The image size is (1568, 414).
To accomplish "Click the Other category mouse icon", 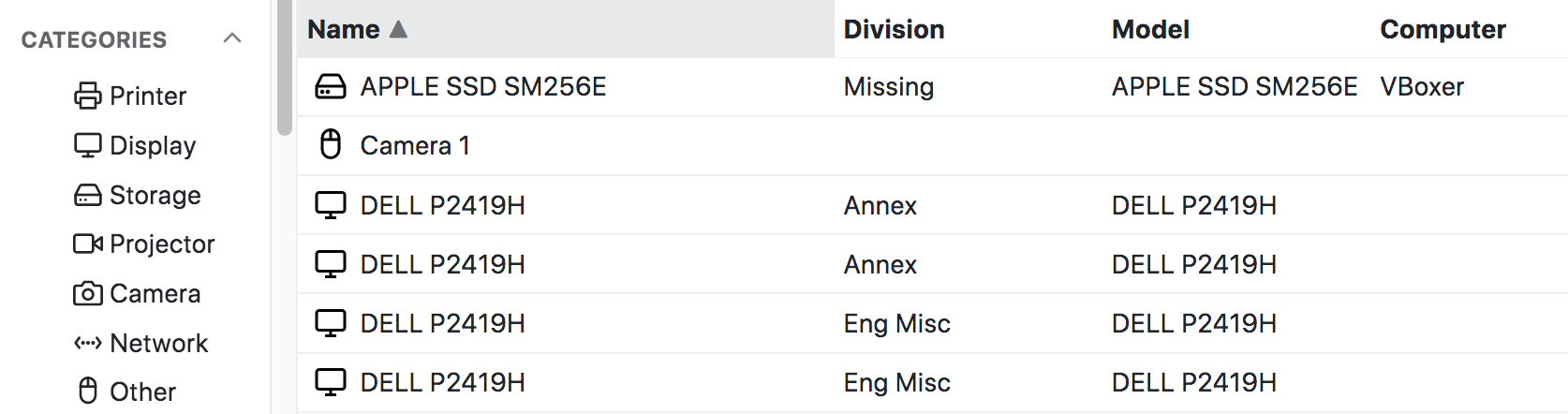I will (87, 391).
